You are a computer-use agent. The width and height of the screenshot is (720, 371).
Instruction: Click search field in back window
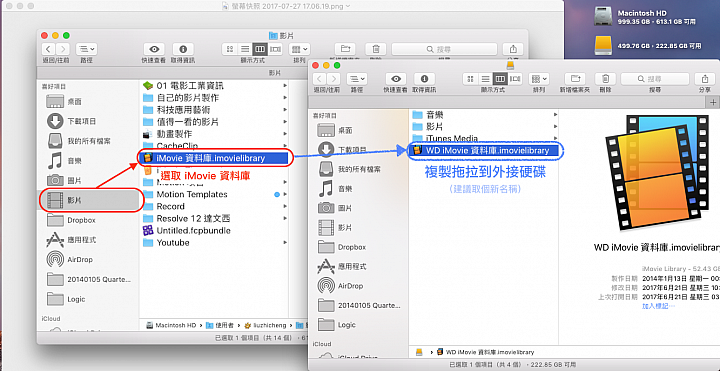444,49
